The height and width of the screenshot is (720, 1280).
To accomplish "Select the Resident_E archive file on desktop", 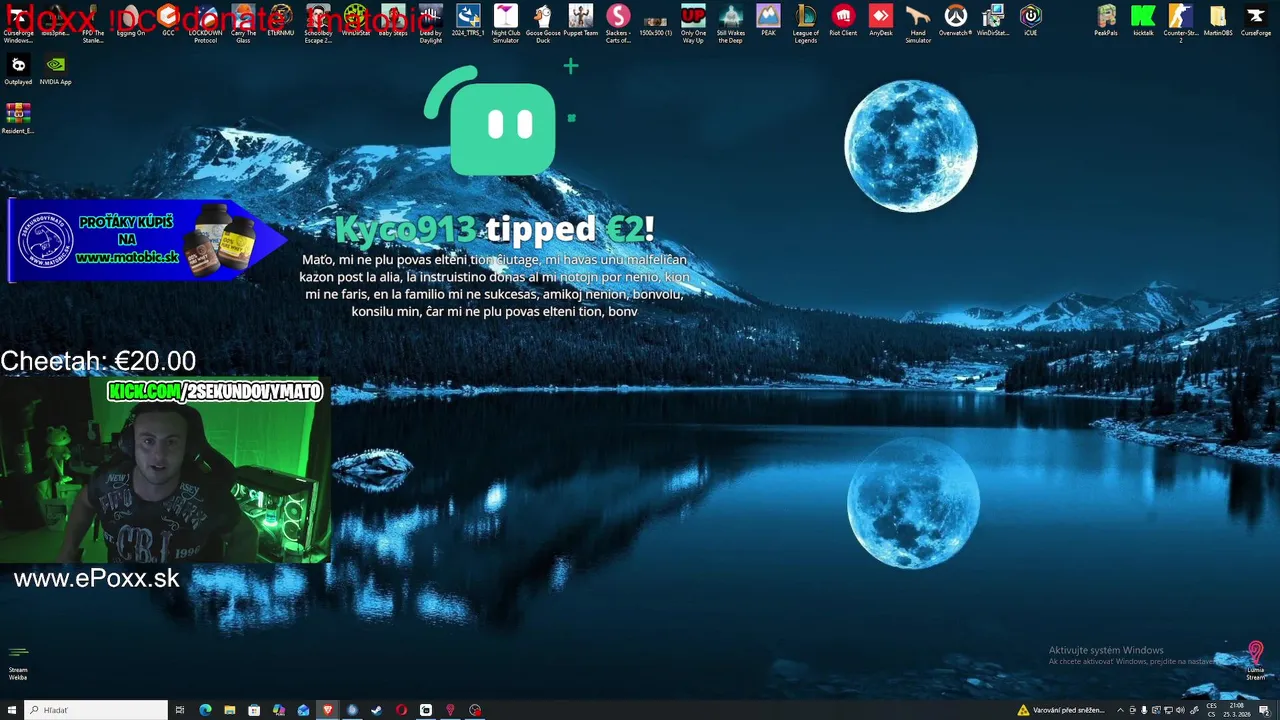I will tap(18, 118).
